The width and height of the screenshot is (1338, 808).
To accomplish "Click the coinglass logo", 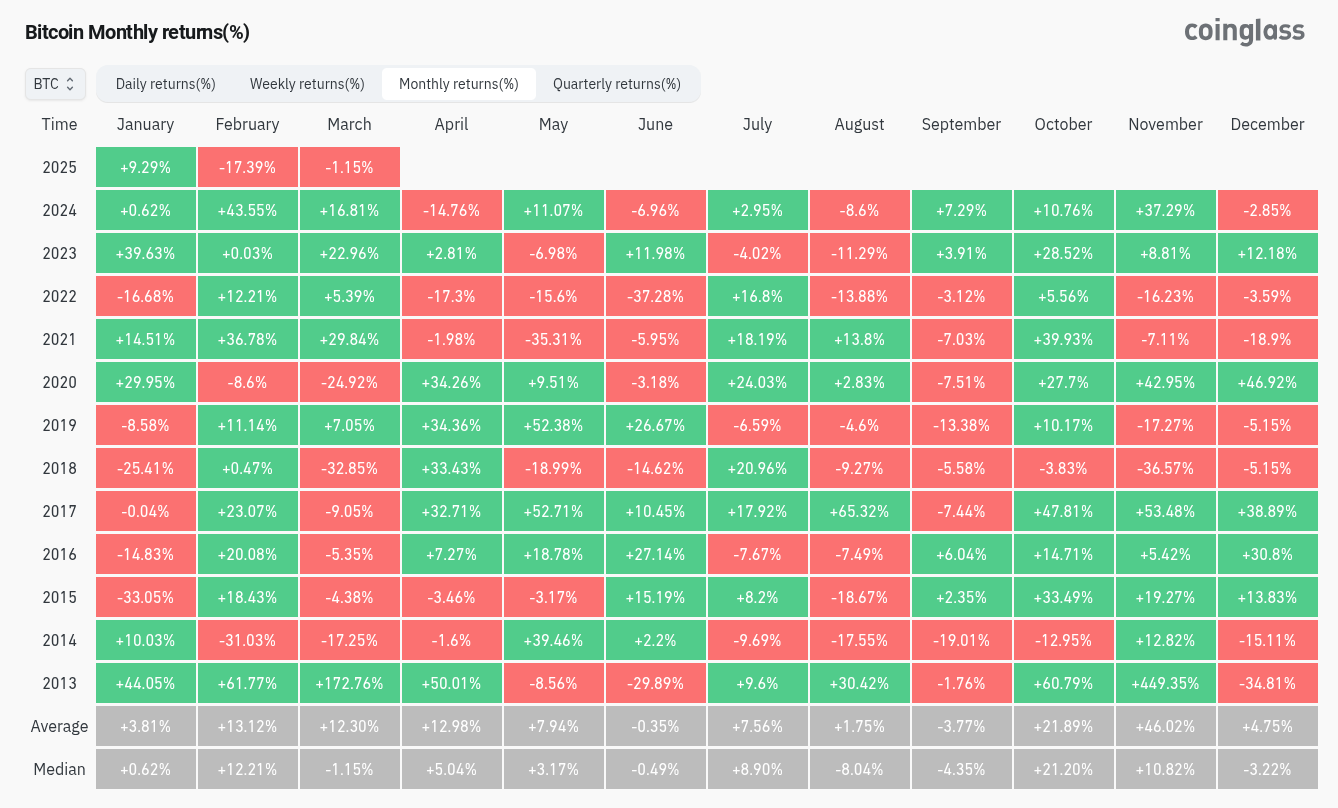I will pos(1244,31).
